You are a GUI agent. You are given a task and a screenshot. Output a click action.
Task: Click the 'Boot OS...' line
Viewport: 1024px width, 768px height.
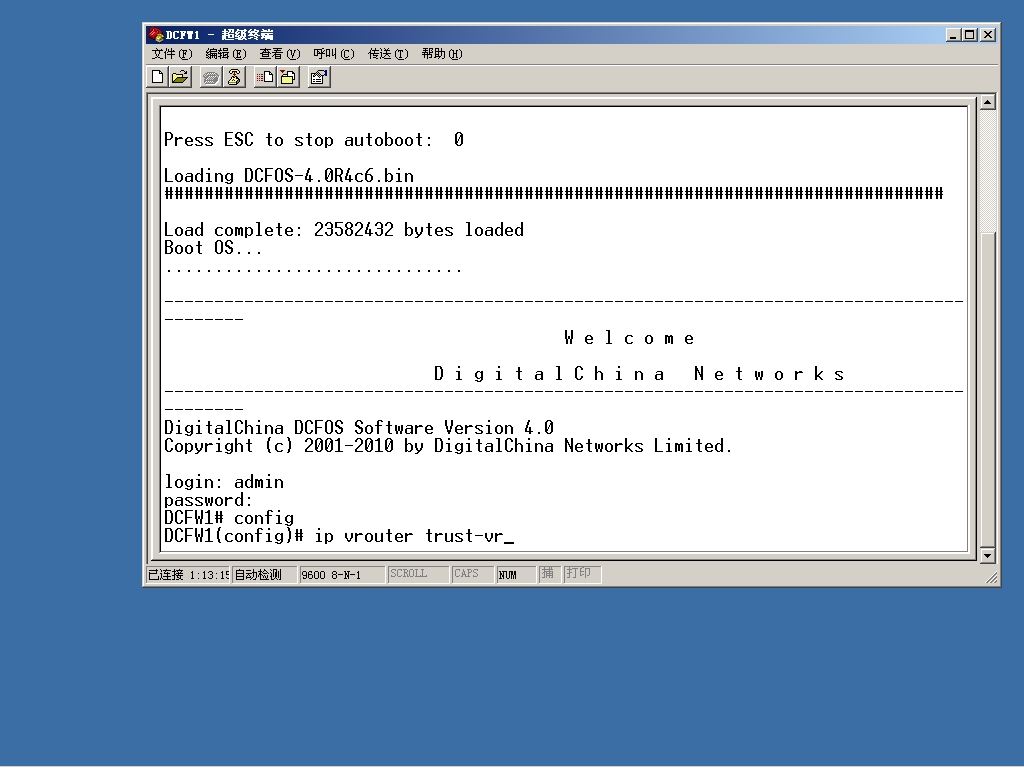click(213, 248)
